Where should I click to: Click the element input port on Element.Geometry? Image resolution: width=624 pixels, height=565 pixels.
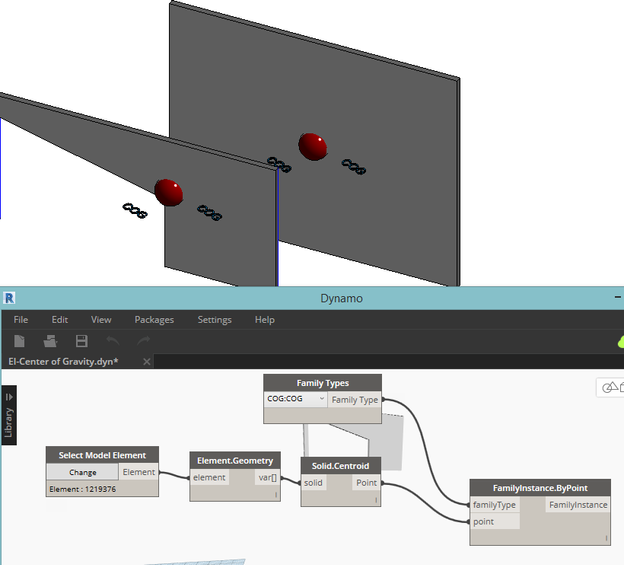tap(209, 477)
